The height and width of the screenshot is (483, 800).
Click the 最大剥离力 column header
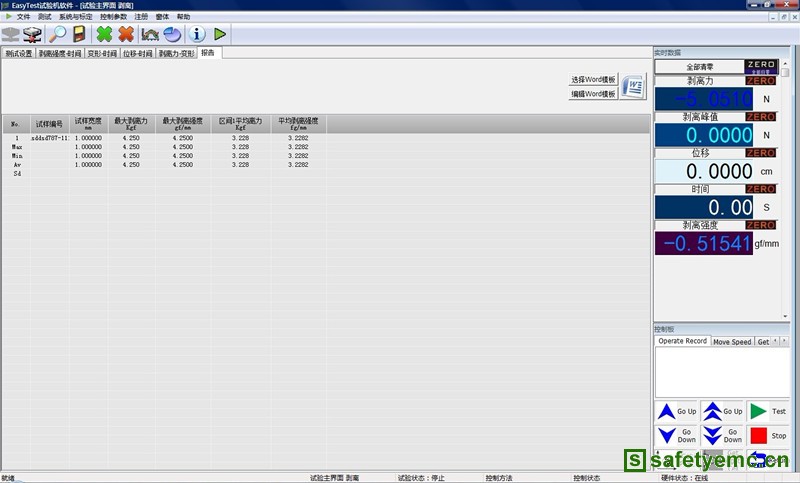(x=131, y=124)
